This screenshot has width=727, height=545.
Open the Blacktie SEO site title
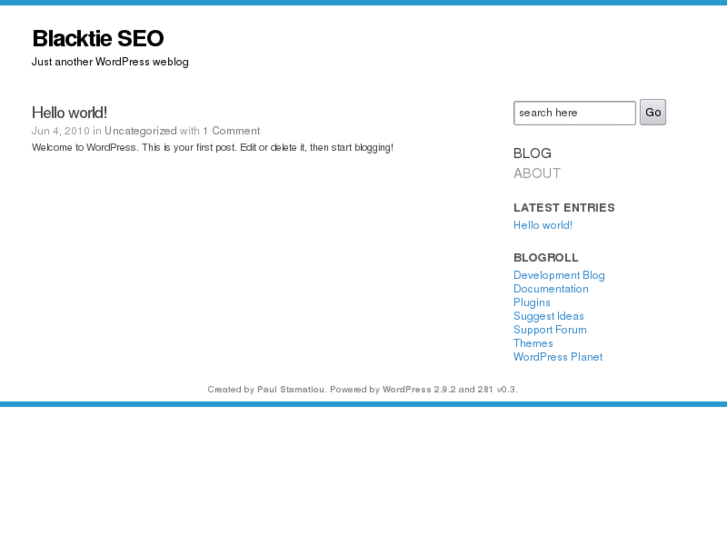98,38
